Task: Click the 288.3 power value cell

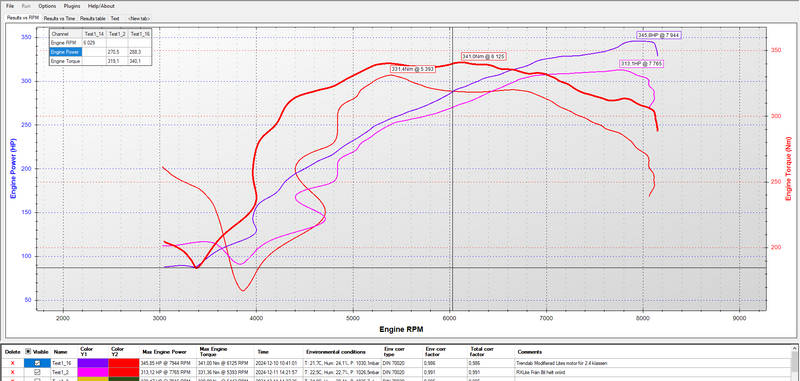Action: (x=139, y=52)
